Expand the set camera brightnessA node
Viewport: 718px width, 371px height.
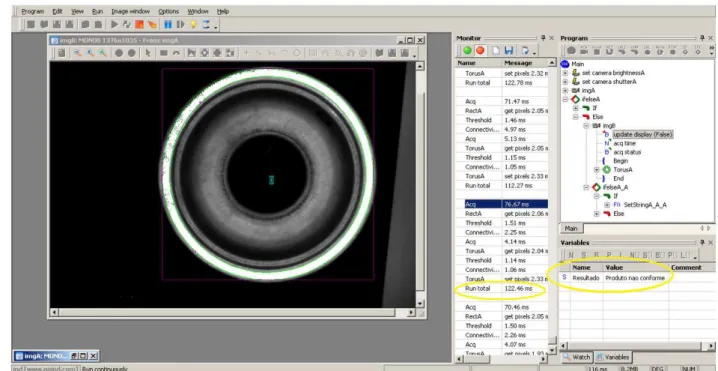pyautogui.click(x=565, y=73)
